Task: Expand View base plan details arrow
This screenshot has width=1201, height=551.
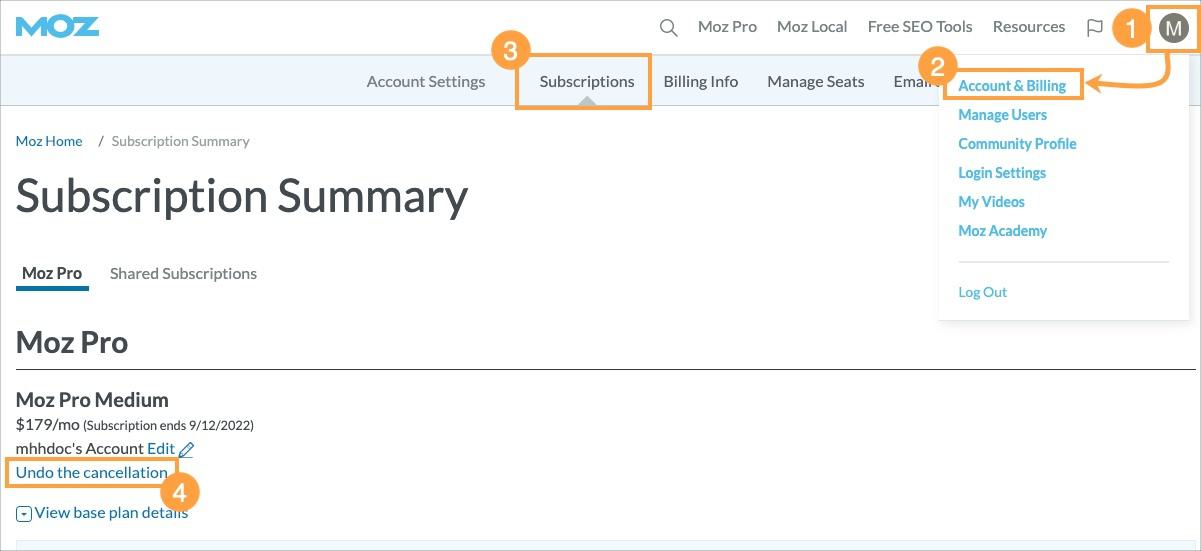Action: click(x=25, y=514)
